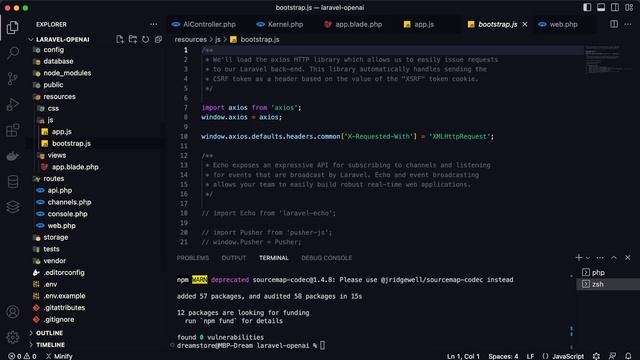Open .gitignore file in Explorer
Screen dimensions: 640x360
click(x=59, y=320)
